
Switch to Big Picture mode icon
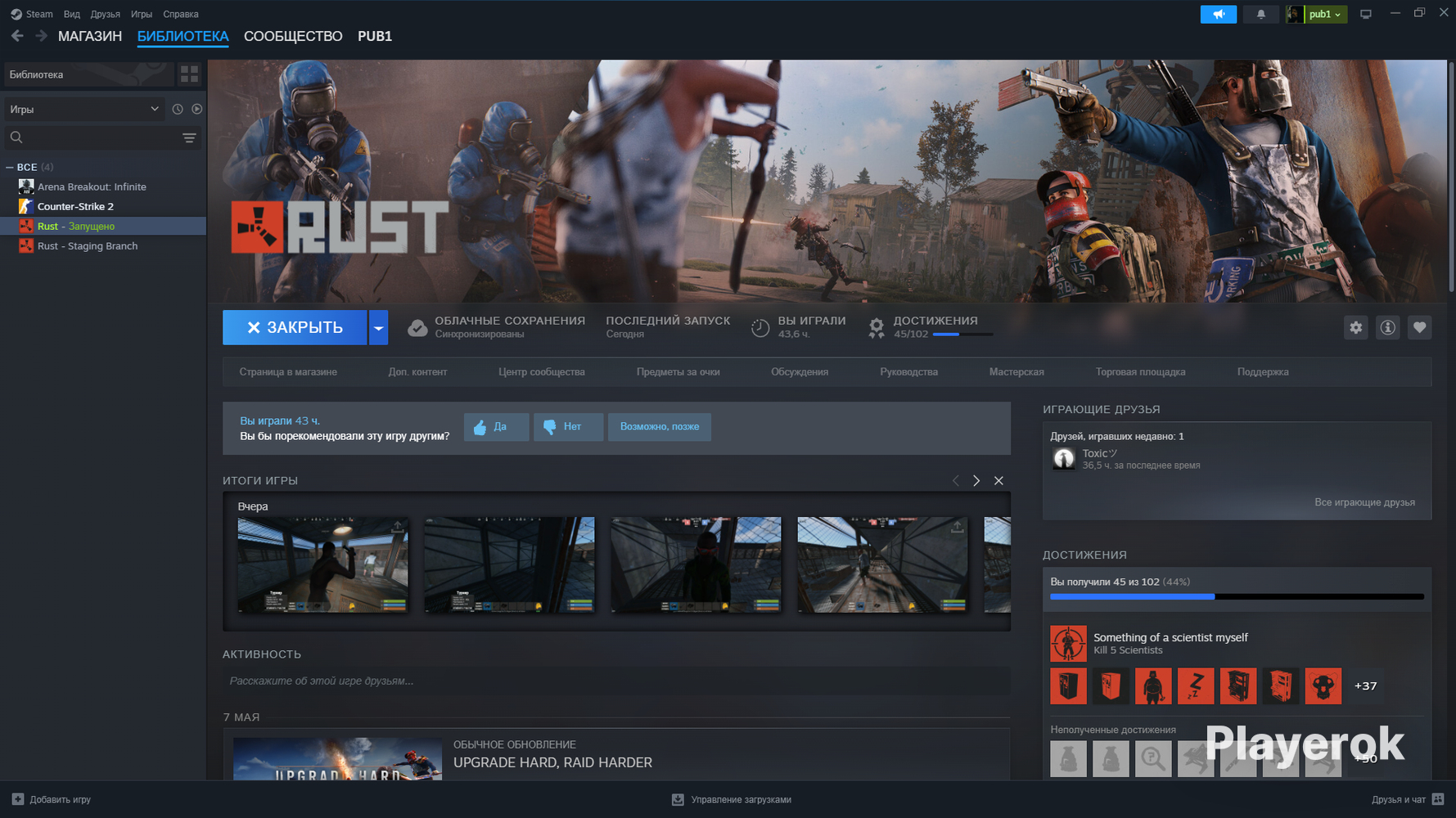pos(1366,14)
